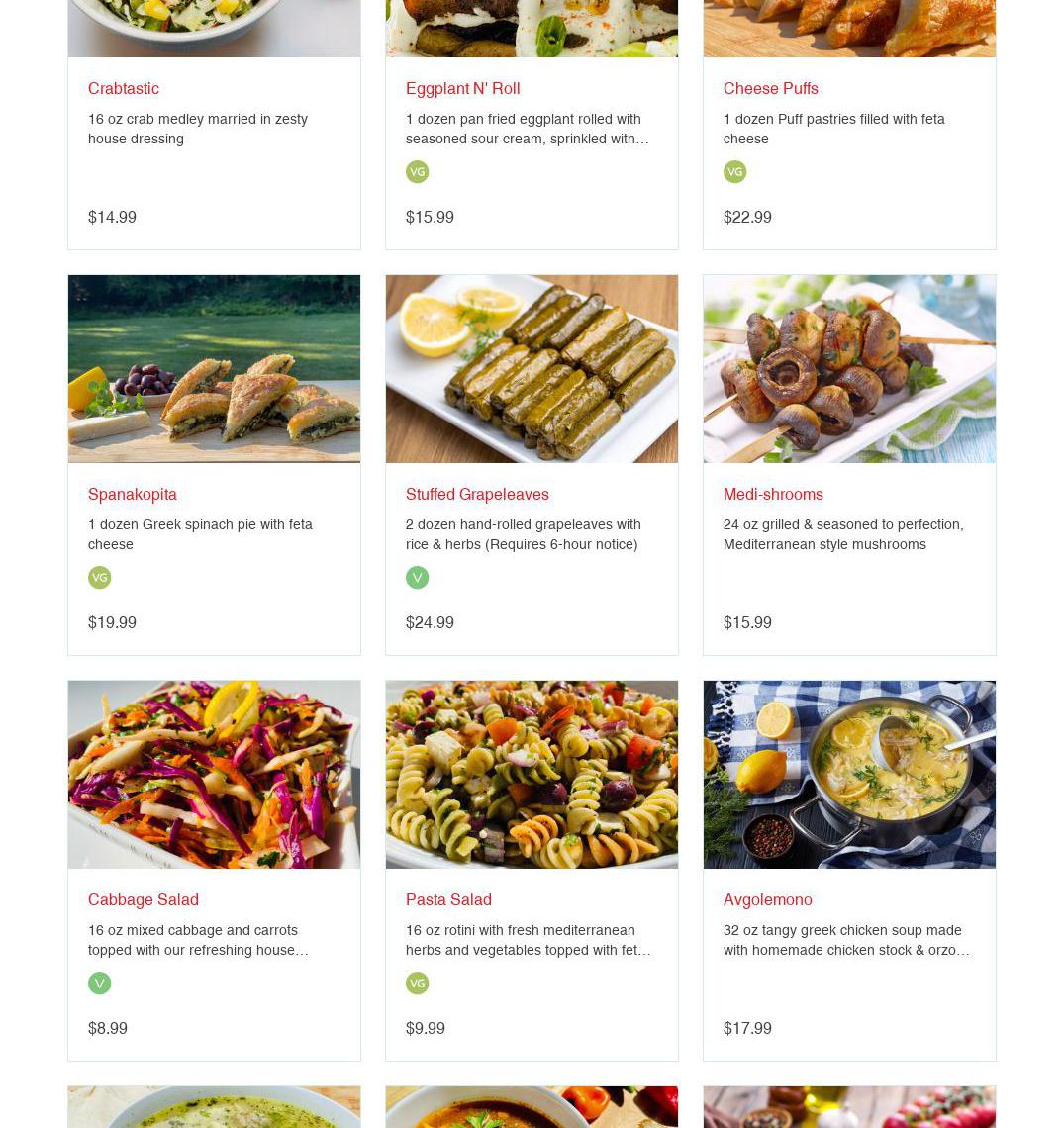This screenshot has width=1064, height=1128.
Task: Click the $24.99 price on Stuffed Grapeleaves
Action: [x=430, y=623]
